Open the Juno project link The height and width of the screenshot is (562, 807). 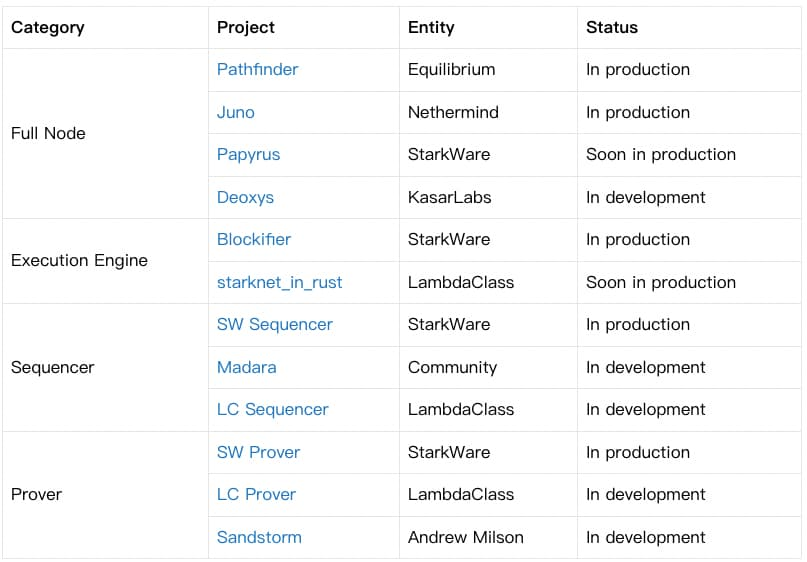236,112
